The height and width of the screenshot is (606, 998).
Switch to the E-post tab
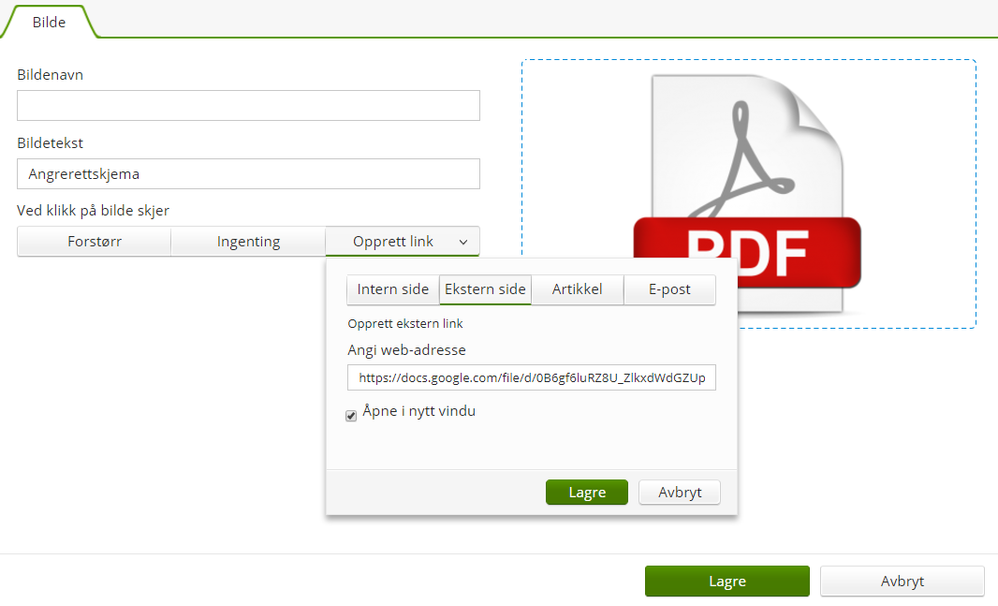[x=670, y=290]
